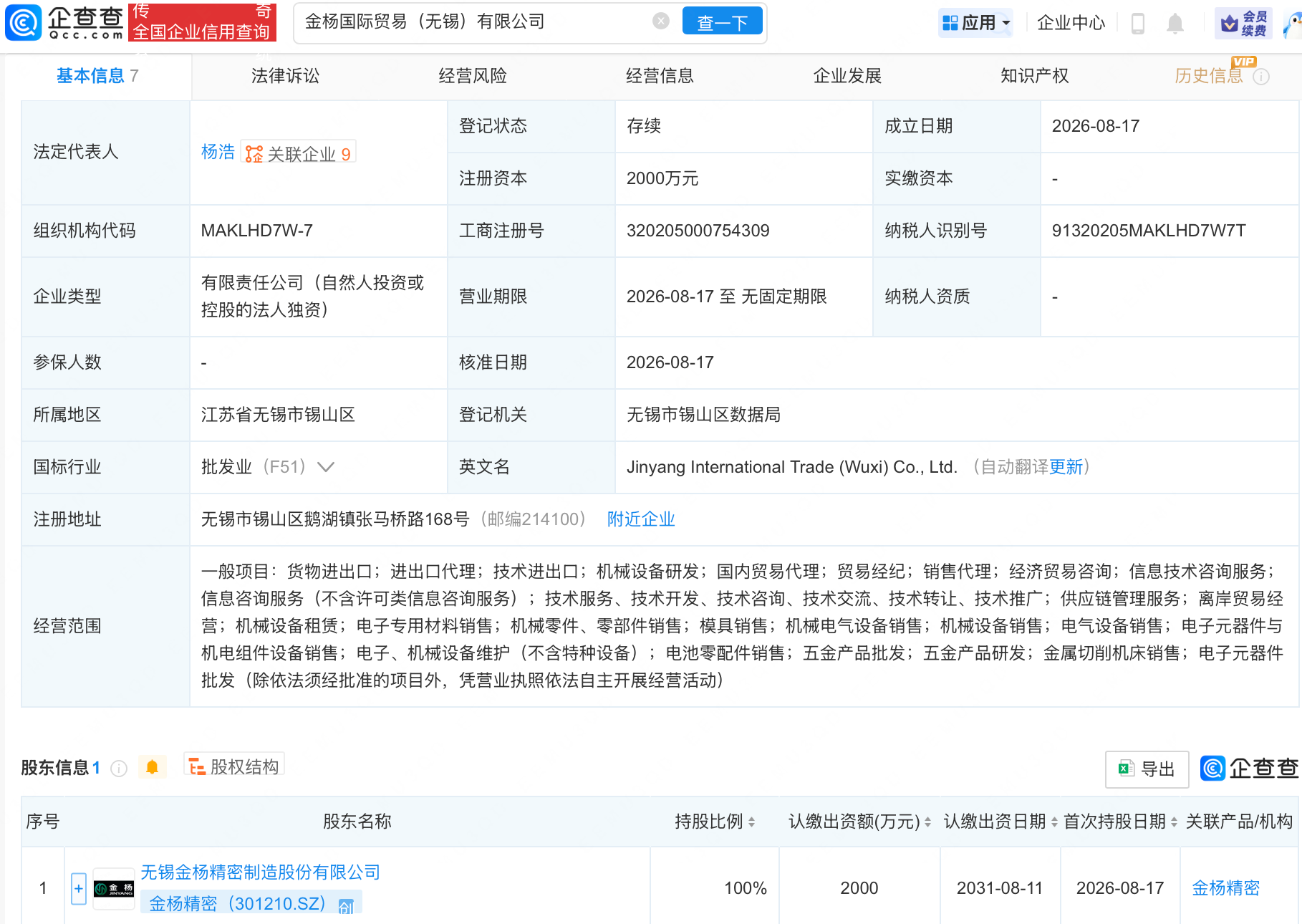The height and width of the screenshot is (924, 1302).
Task: Click registered capital 2000万元 value
Action: coord(662,178)
